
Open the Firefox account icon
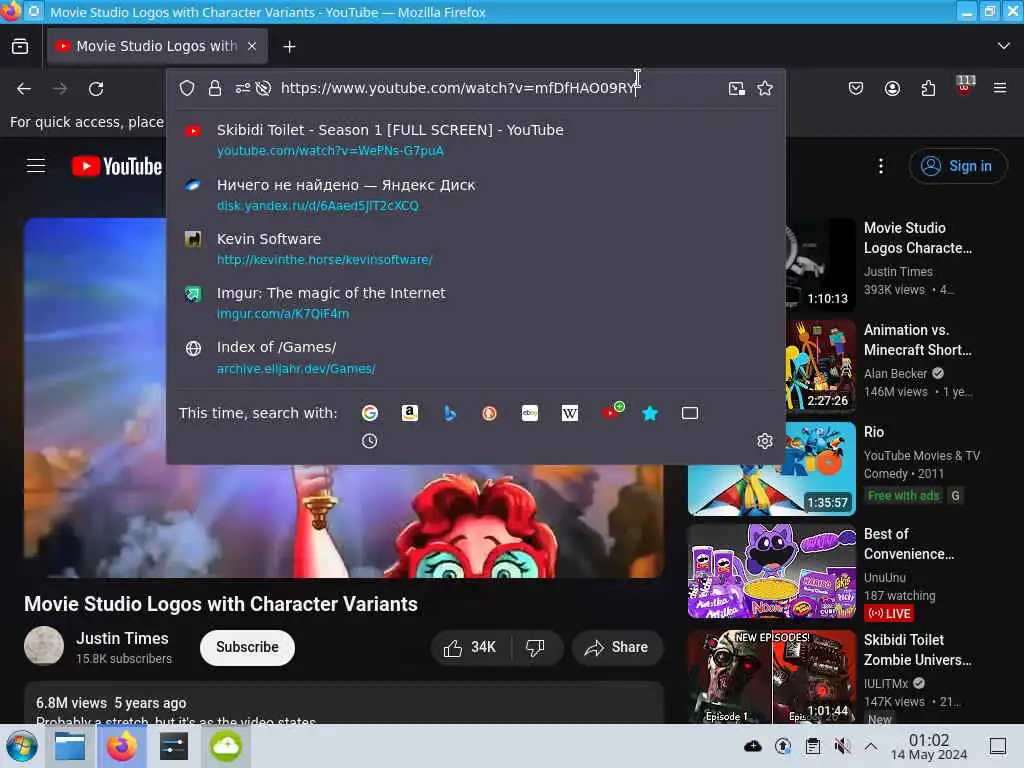tap(892, 88)
